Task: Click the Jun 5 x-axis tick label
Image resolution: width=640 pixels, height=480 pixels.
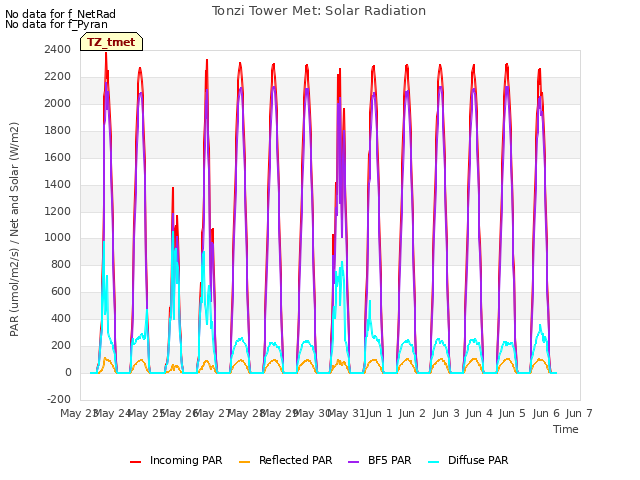Action: pos(512,413)
